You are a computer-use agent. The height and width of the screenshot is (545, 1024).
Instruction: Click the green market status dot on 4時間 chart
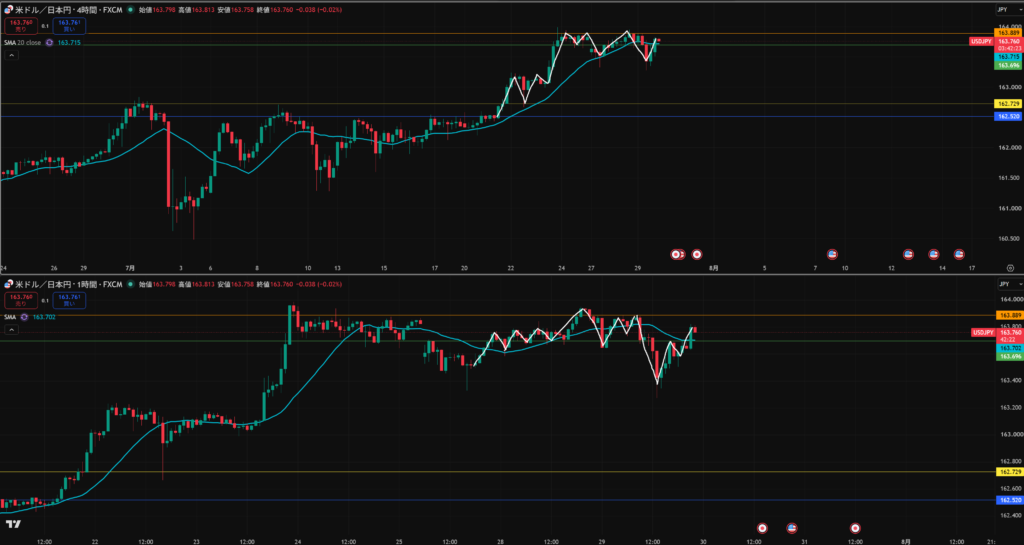(x=131, y=10)
